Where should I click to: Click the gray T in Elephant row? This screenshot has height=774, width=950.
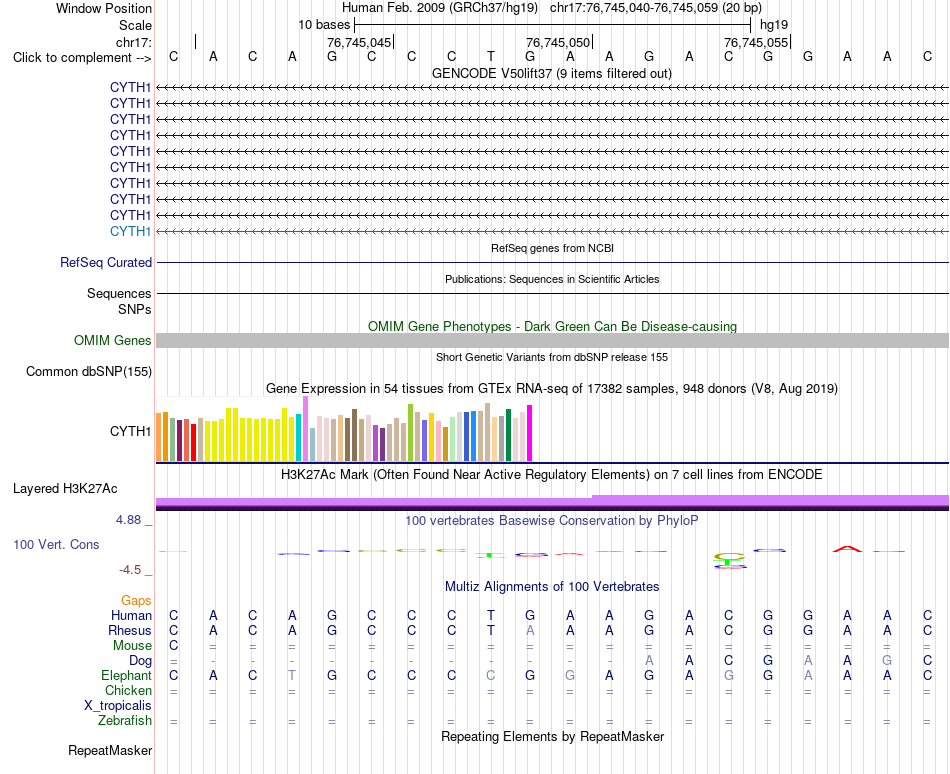pyautogui.click(x=292, y=676)
